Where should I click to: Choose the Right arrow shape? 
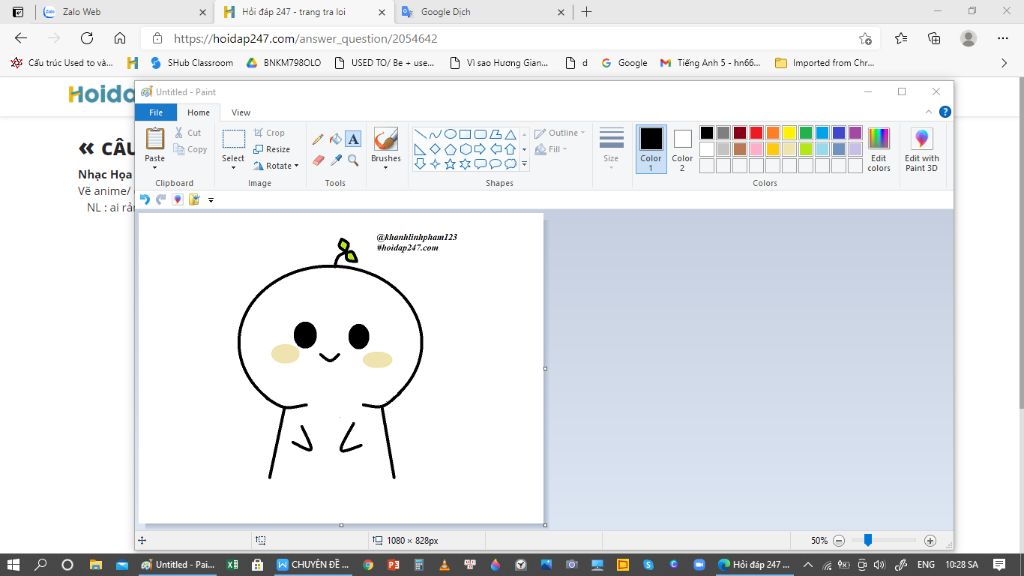pyautogui.click(x=480, y=149)
